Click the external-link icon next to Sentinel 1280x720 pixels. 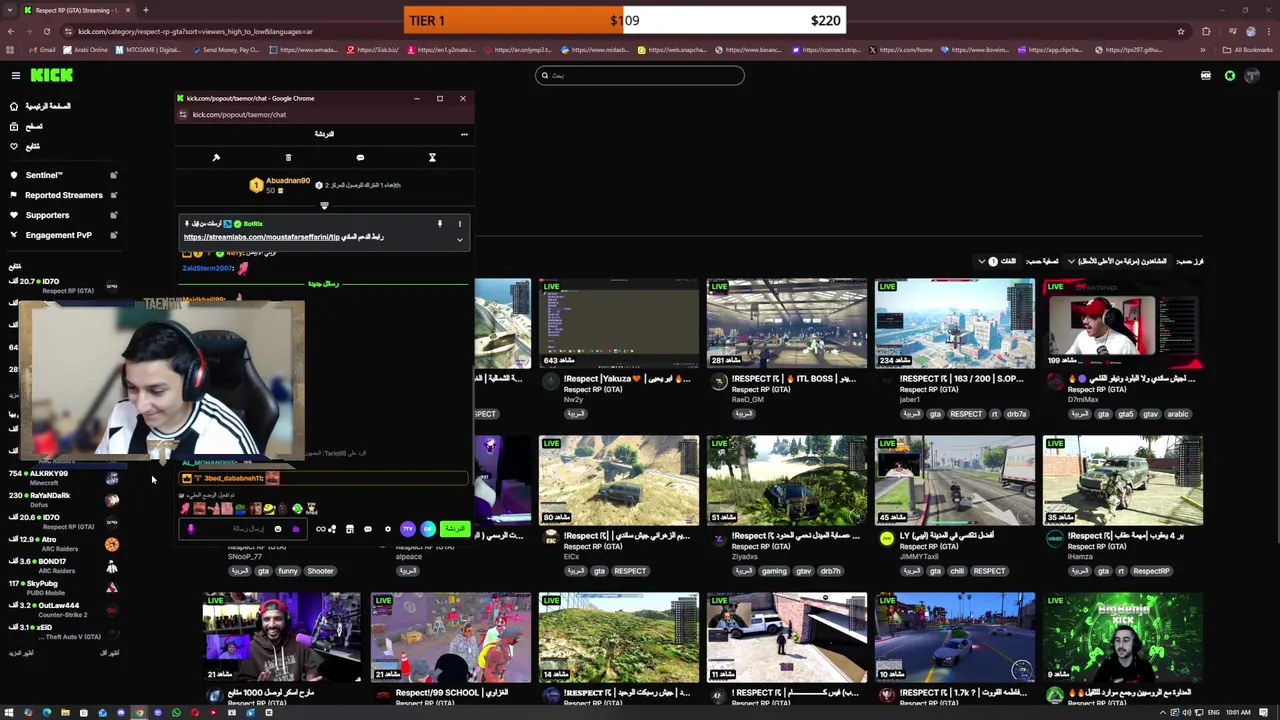[x=114, y=175]
